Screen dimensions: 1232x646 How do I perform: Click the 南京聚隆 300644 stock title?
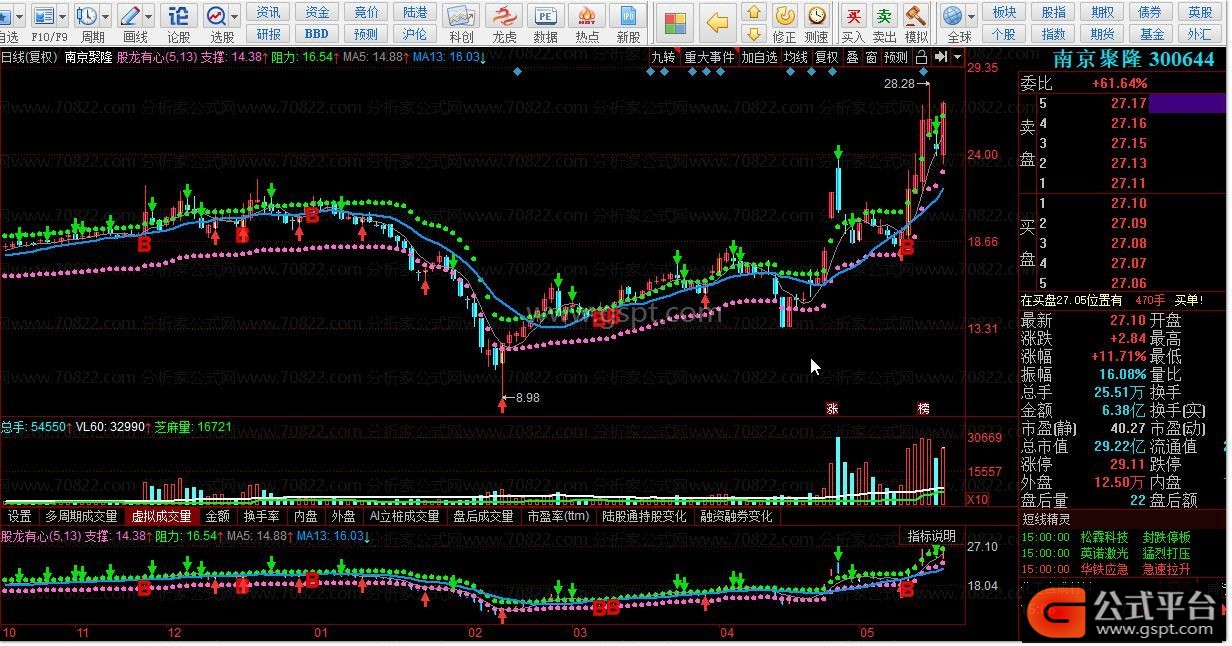click(x=1134, y=59)
